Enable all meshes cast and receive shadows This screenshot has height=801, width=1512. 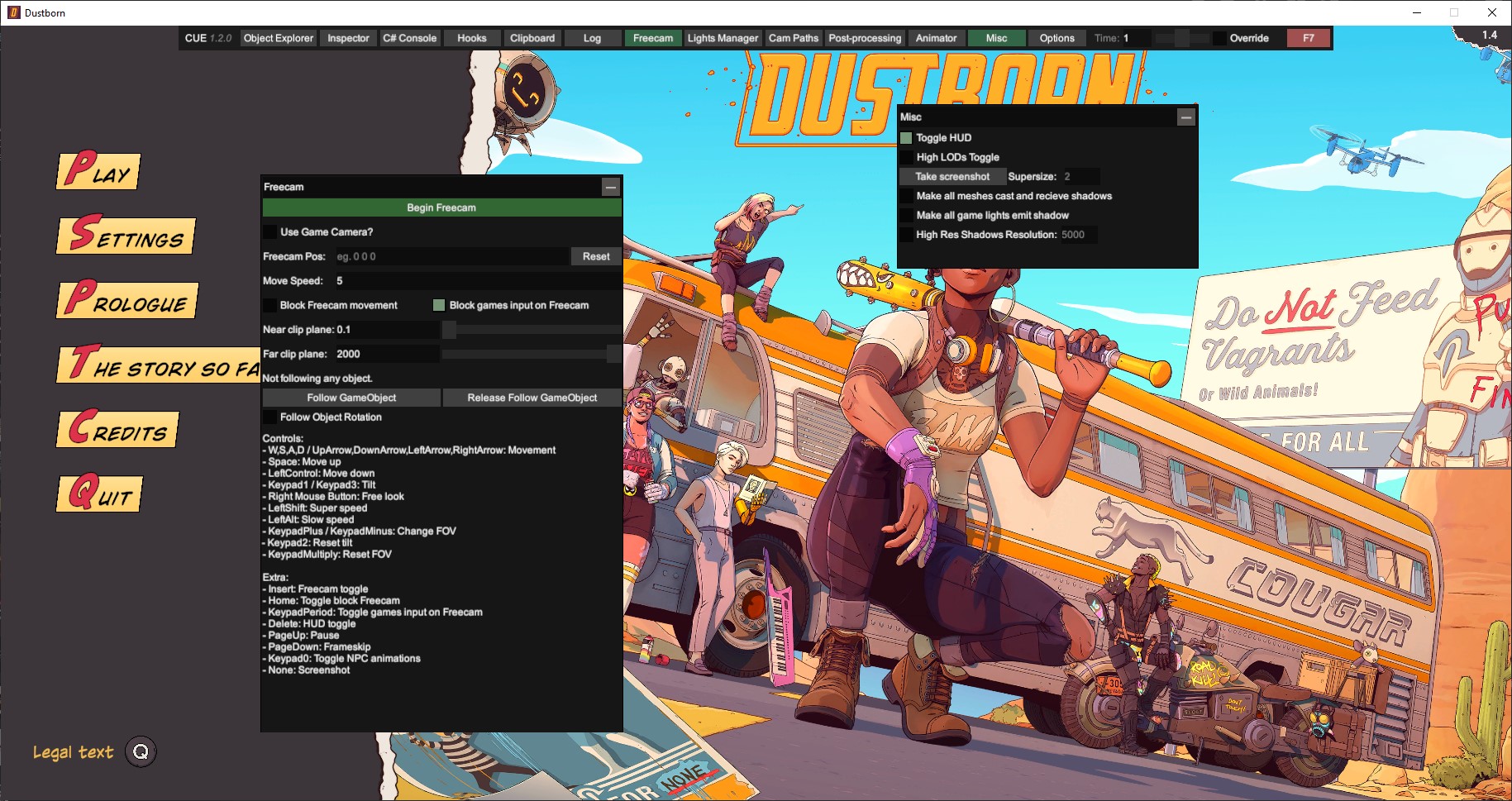tap(906, 196)
